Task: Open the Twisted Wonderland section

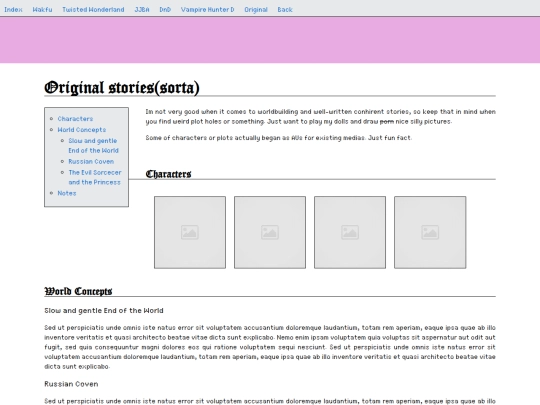Action: (x=93, y=10)
